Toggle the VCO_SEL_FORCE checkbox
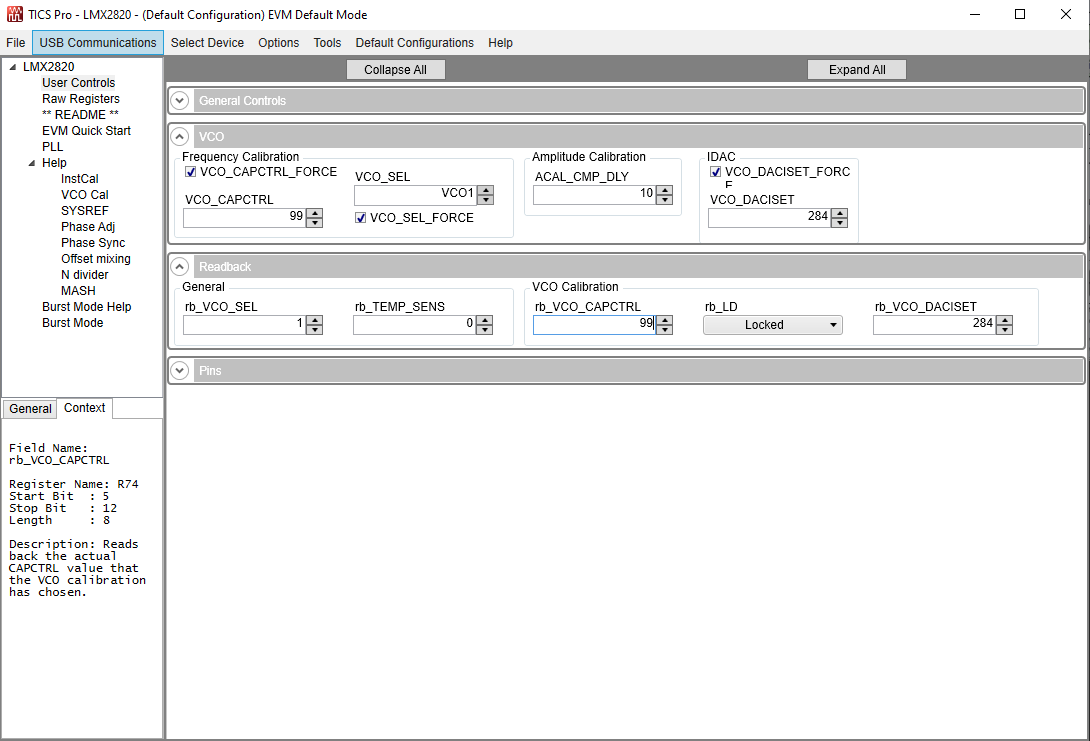The image size is (1090, 741). point(361,218)
